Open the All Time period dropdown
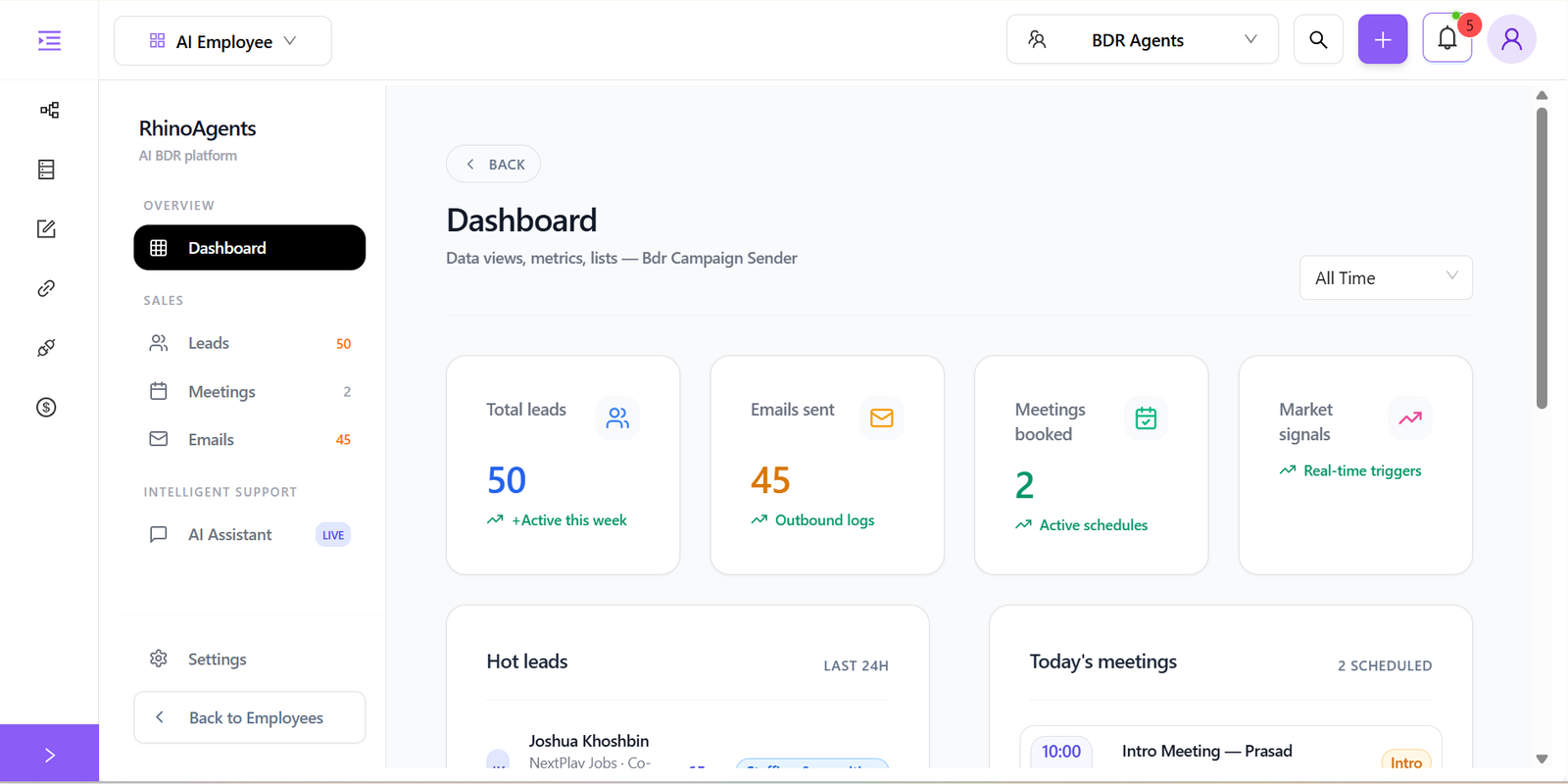 point(1386,278)
